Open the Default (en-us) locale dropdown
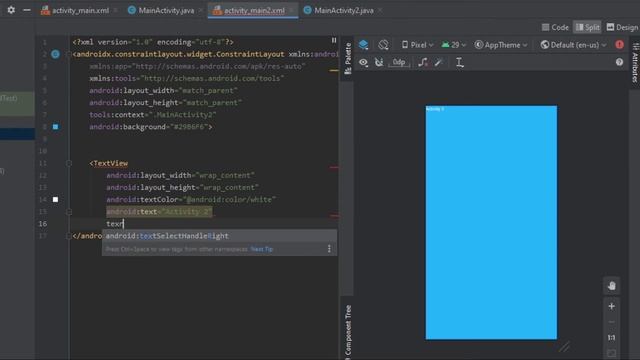 click(573, 45)
